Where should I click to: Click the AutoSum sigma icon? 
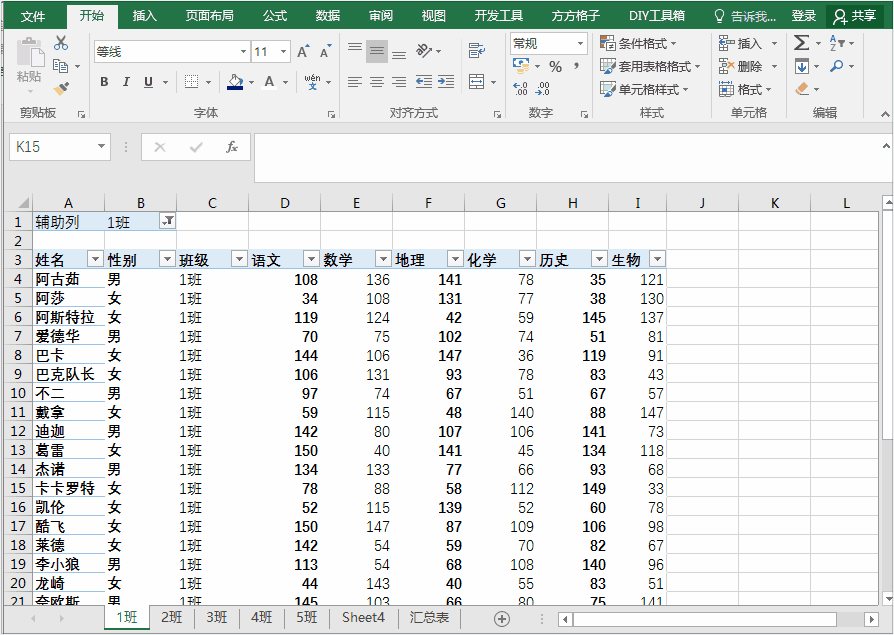click(801, 43)
